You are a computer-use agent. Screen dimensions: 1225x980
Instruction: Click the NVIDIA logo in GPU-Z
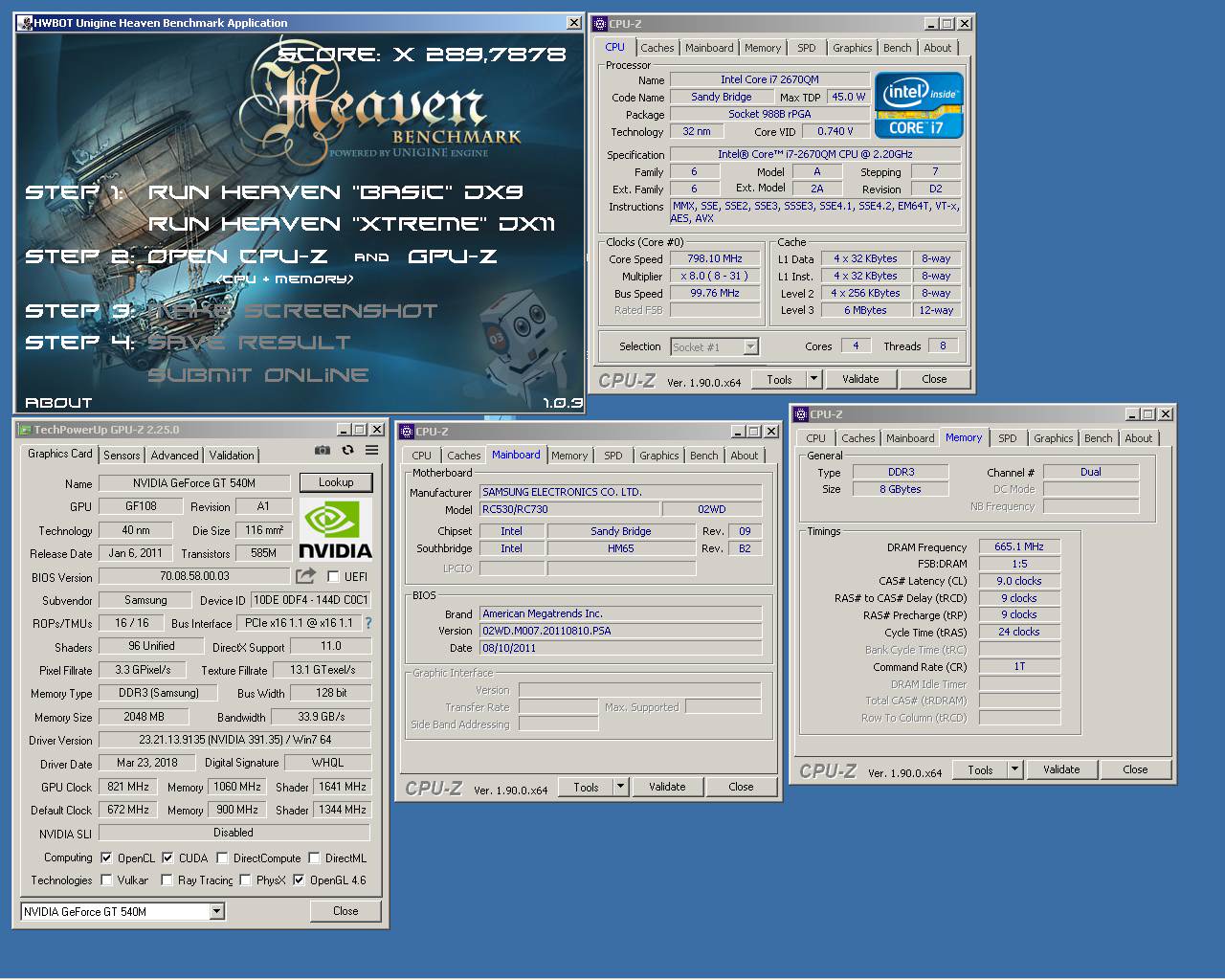tap(335, 529)
